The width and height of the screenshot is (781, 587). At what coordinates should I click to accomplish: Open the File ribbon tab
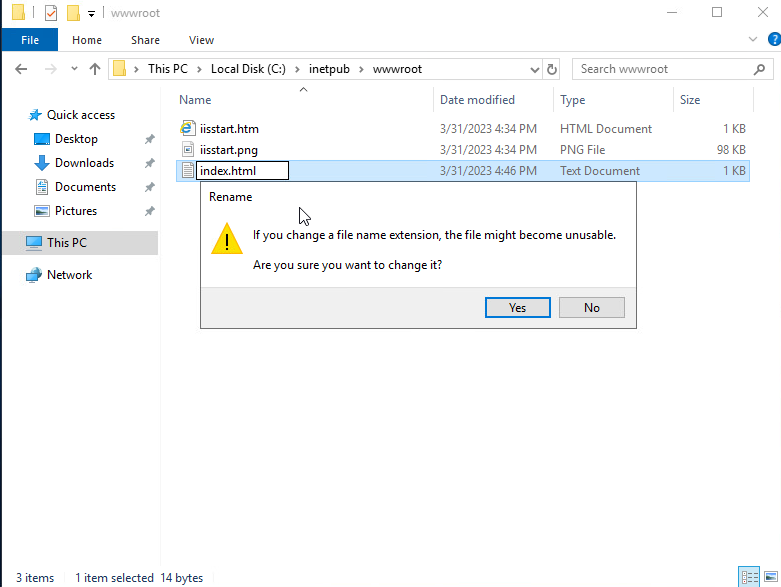[x=30, y=40]
